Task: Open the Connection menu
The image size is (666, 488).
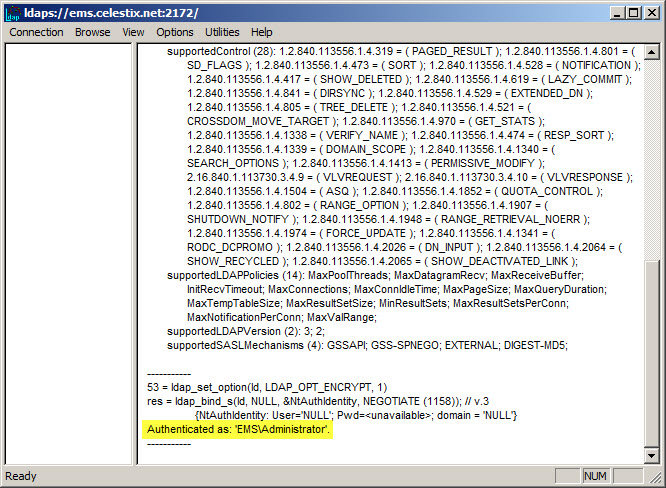Action: [x=36, y=32]
